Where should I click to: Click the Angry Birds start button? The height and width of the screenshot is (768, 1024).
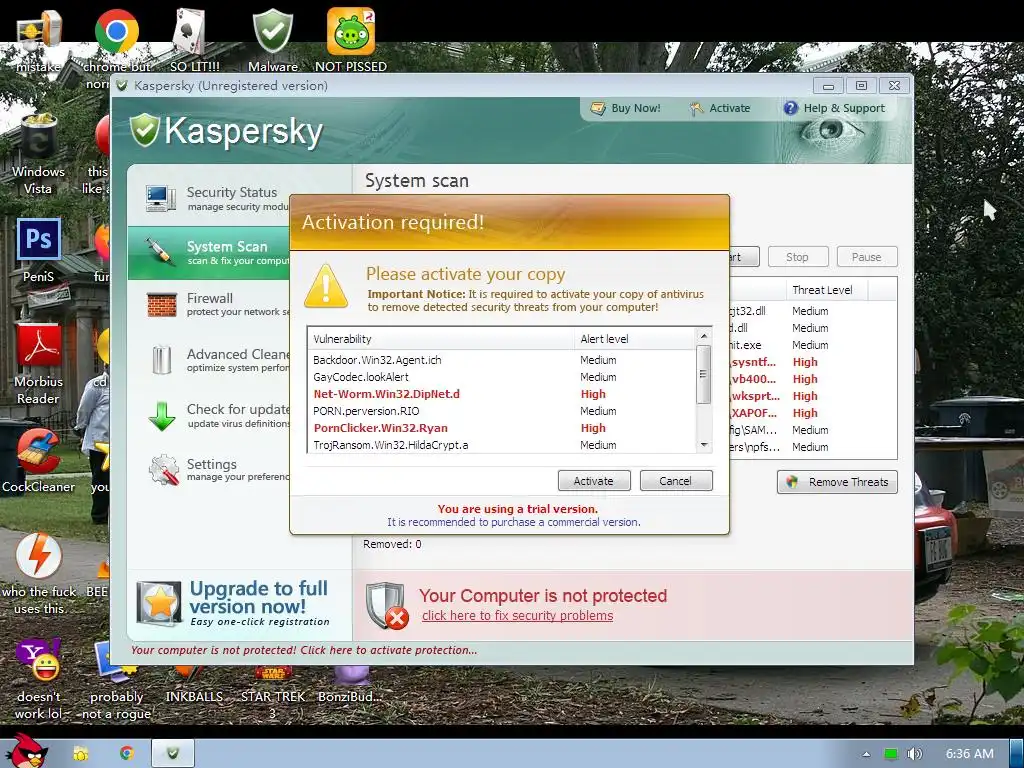pos(26,751)
